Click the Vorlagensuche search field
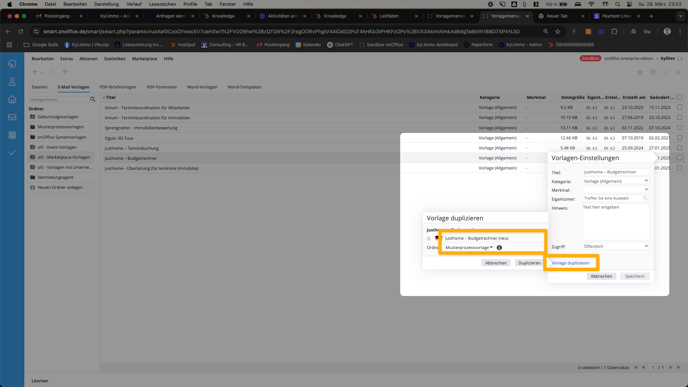 coord(58,100)
